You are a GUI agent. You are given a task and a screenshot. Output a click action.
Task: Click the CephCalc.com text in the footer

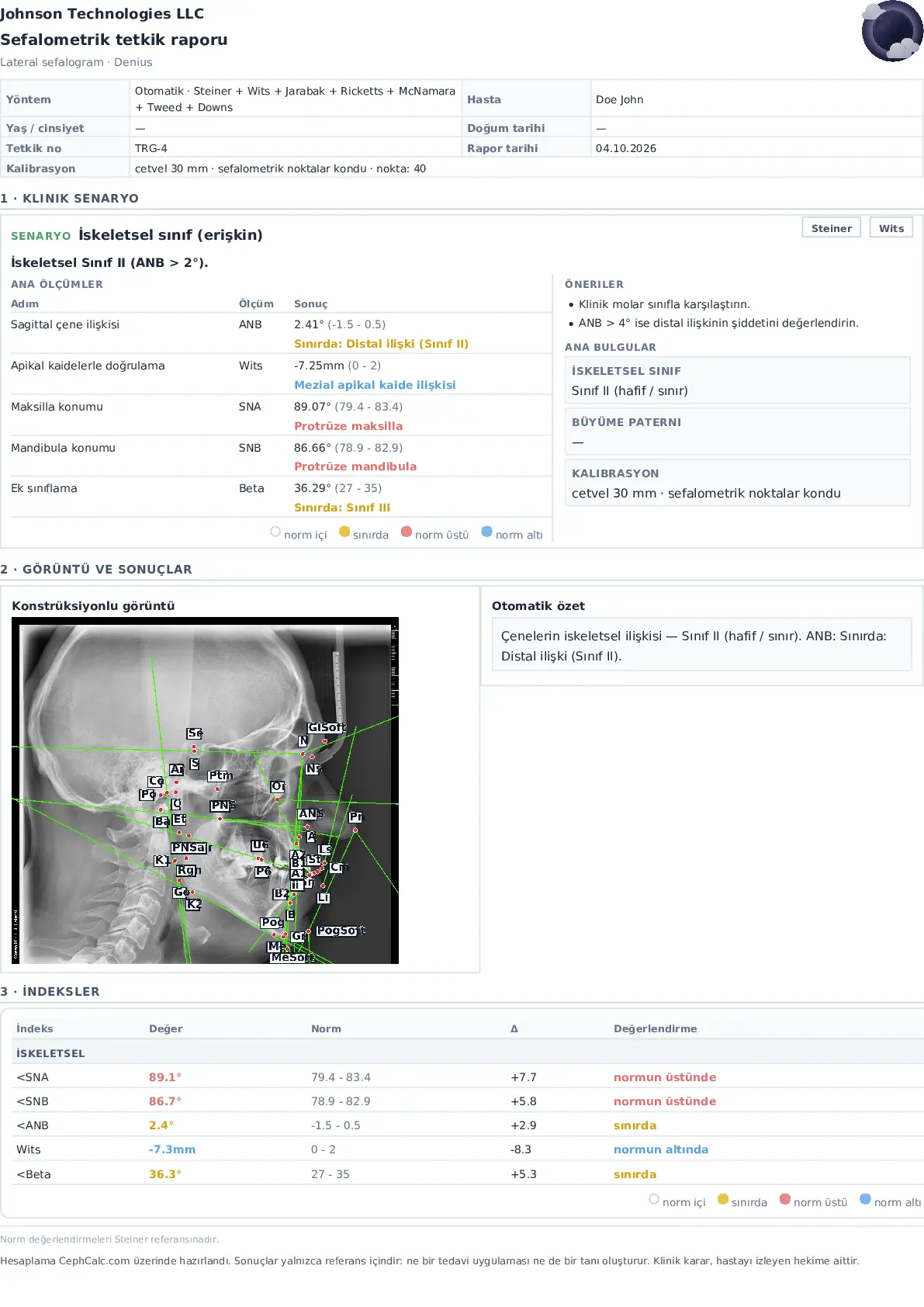pyautogui.click(x=95, y=1260)
